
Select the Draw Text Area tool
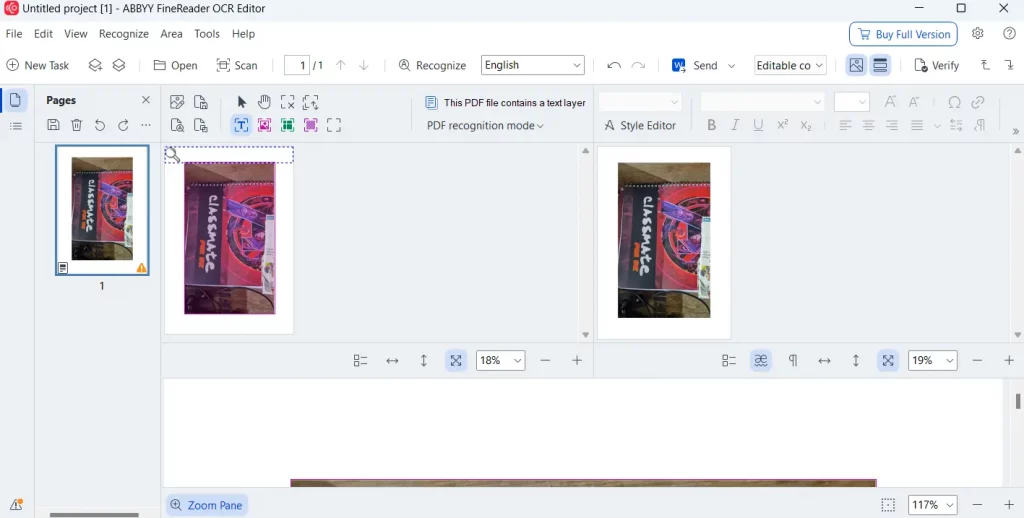coord(241,125)
